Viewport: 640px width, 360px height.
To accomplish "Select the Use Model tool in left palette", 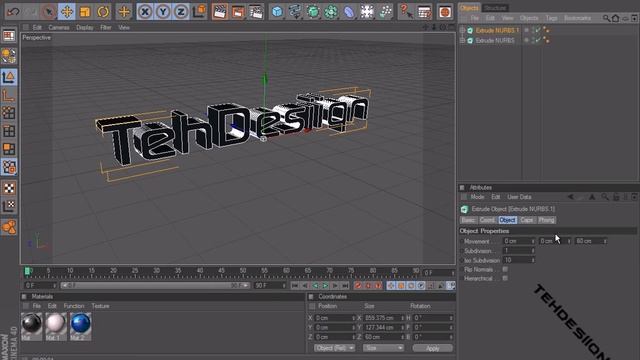I will pyautogui.click(x=9, y=77).
